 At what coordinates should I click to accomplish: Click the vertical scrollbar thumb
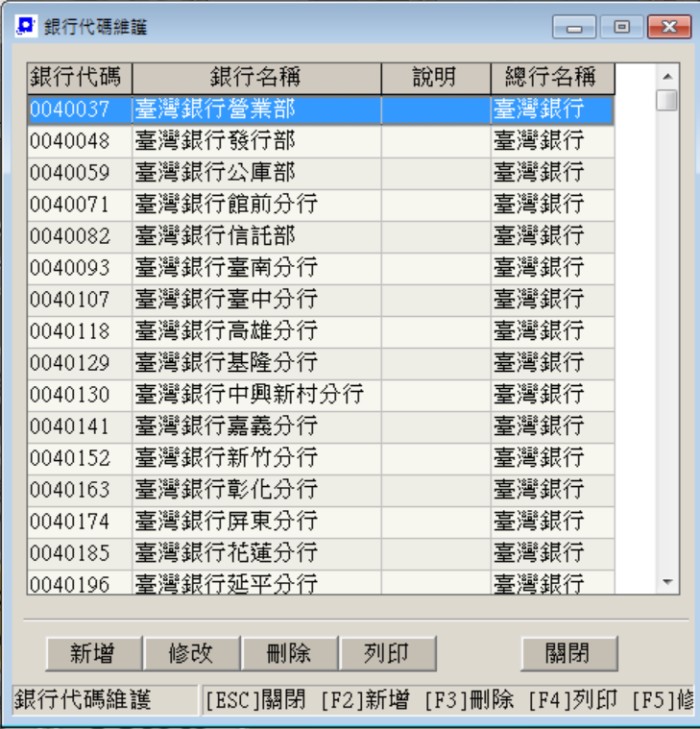668,99
